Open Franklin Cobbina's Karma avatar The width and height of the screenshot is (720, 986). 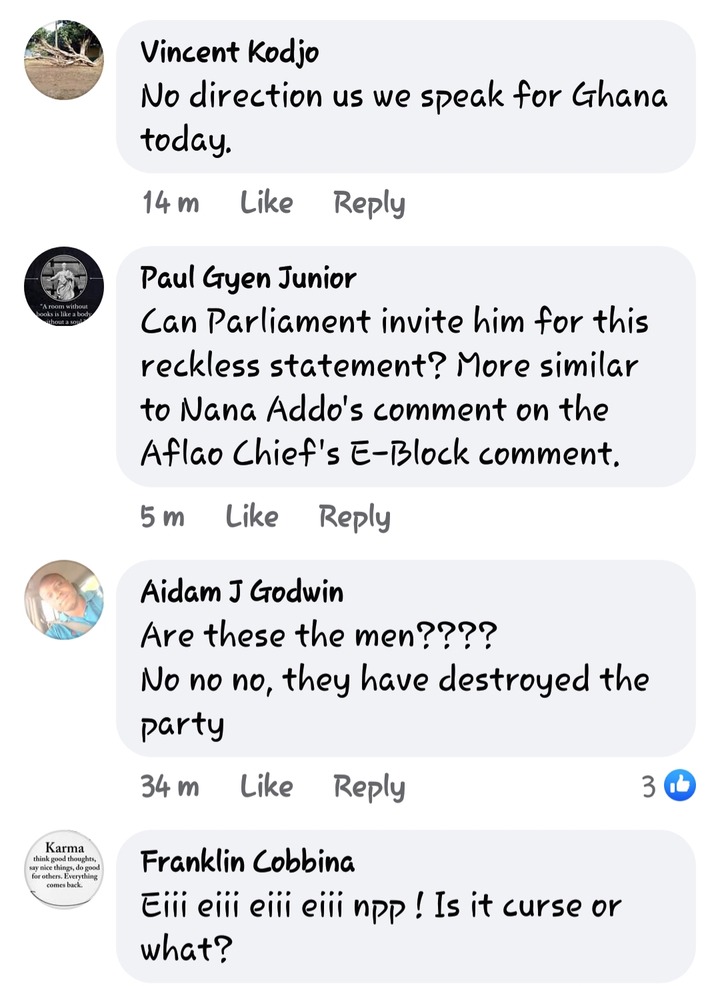pyautogui.click(x=64, y=870)
